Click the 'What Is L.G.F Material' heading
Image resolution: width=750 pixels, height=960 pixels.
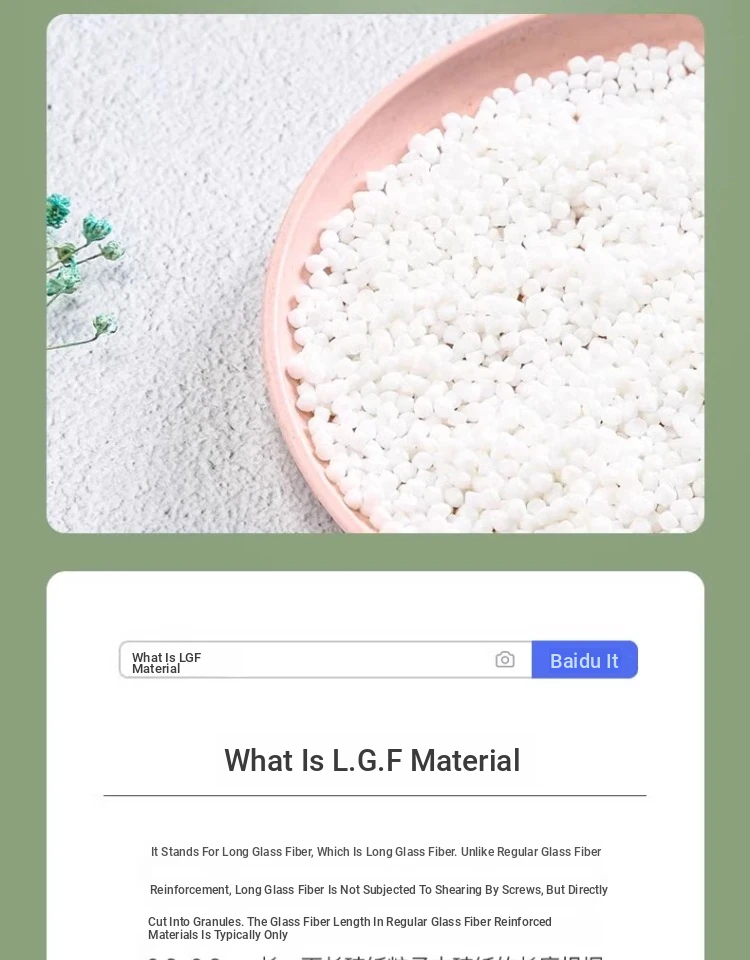(372, 760)
